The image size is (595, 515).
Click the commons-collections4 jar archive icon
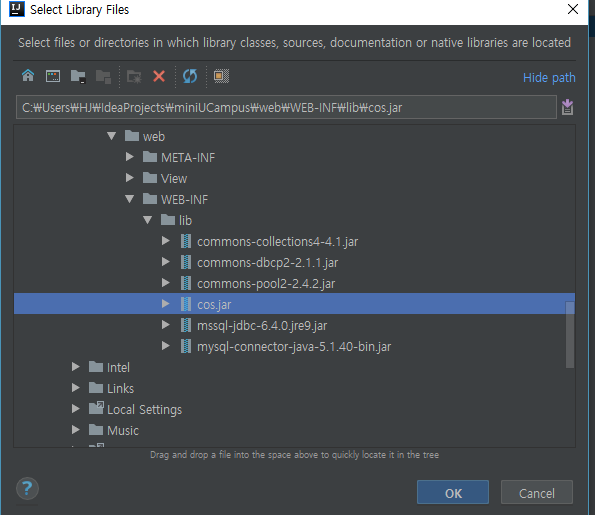tap(186, 241)
